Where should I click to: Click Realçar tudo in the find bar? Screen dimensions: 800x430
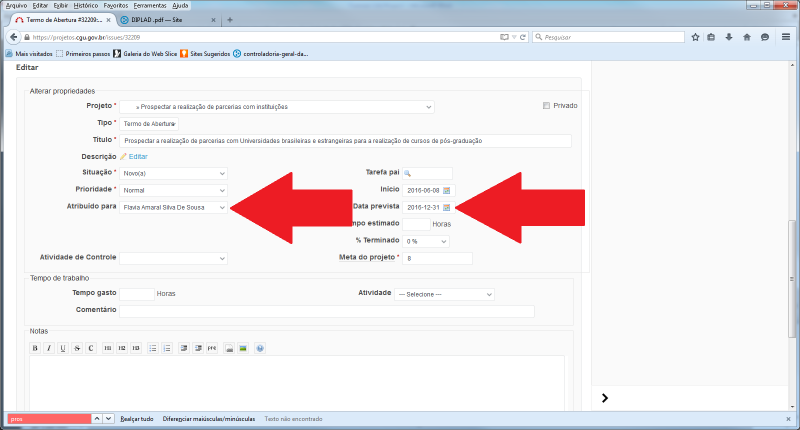coord(137,418)
